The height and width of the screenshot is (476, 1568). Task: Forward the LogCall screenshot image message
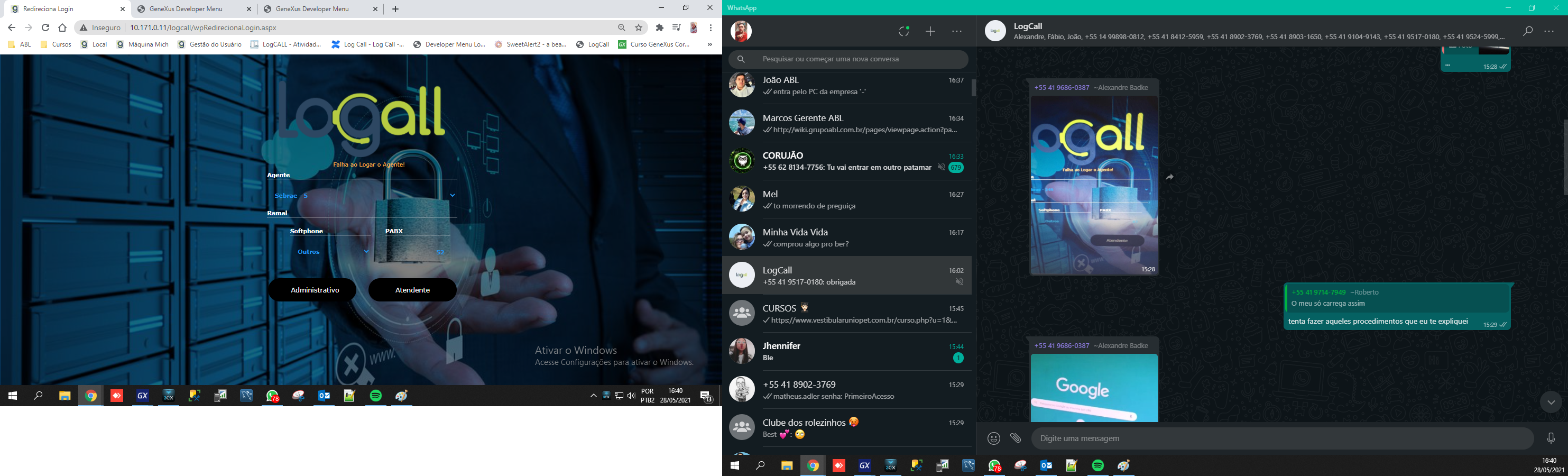pyautogui.click(x=1169, y=177)
